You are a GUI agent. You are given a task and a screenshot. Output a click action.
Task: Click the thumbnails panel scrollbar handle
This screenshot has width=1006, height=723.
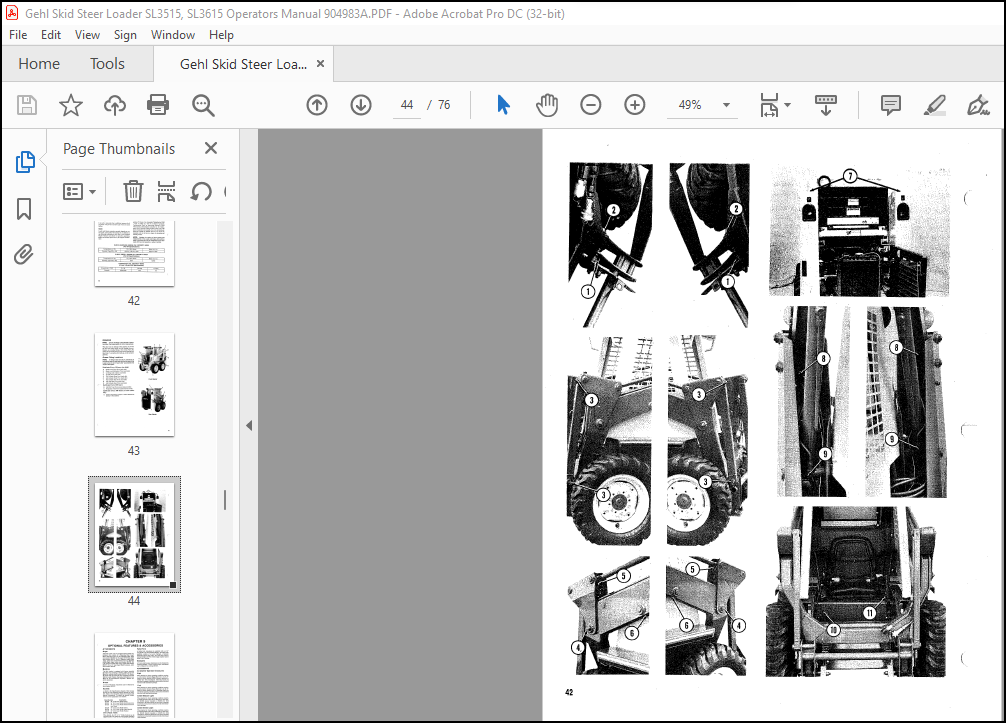(225, 500)
